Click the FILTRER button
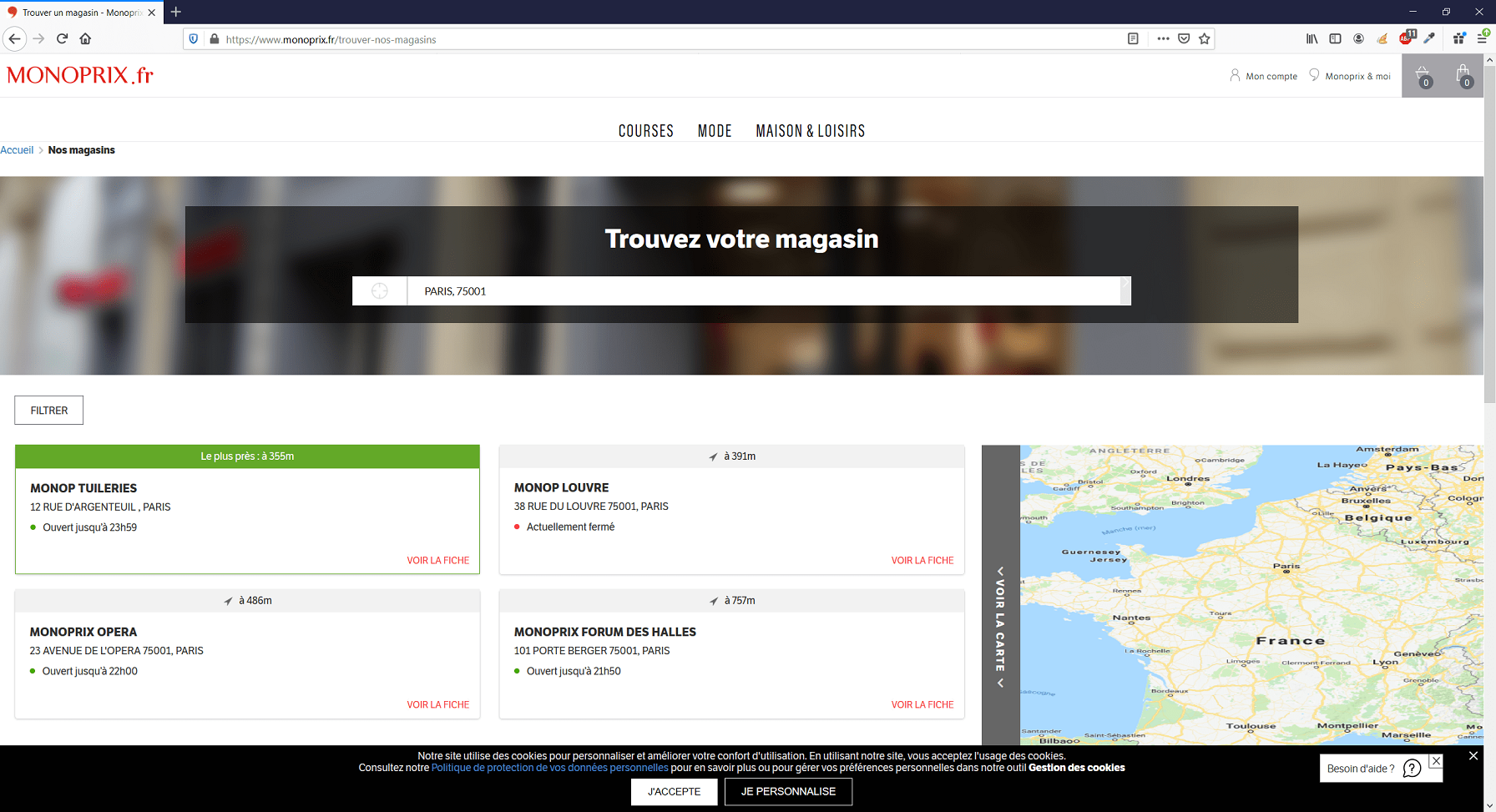The width and height of the screenshot is (1496, 812). click(49, 411)
